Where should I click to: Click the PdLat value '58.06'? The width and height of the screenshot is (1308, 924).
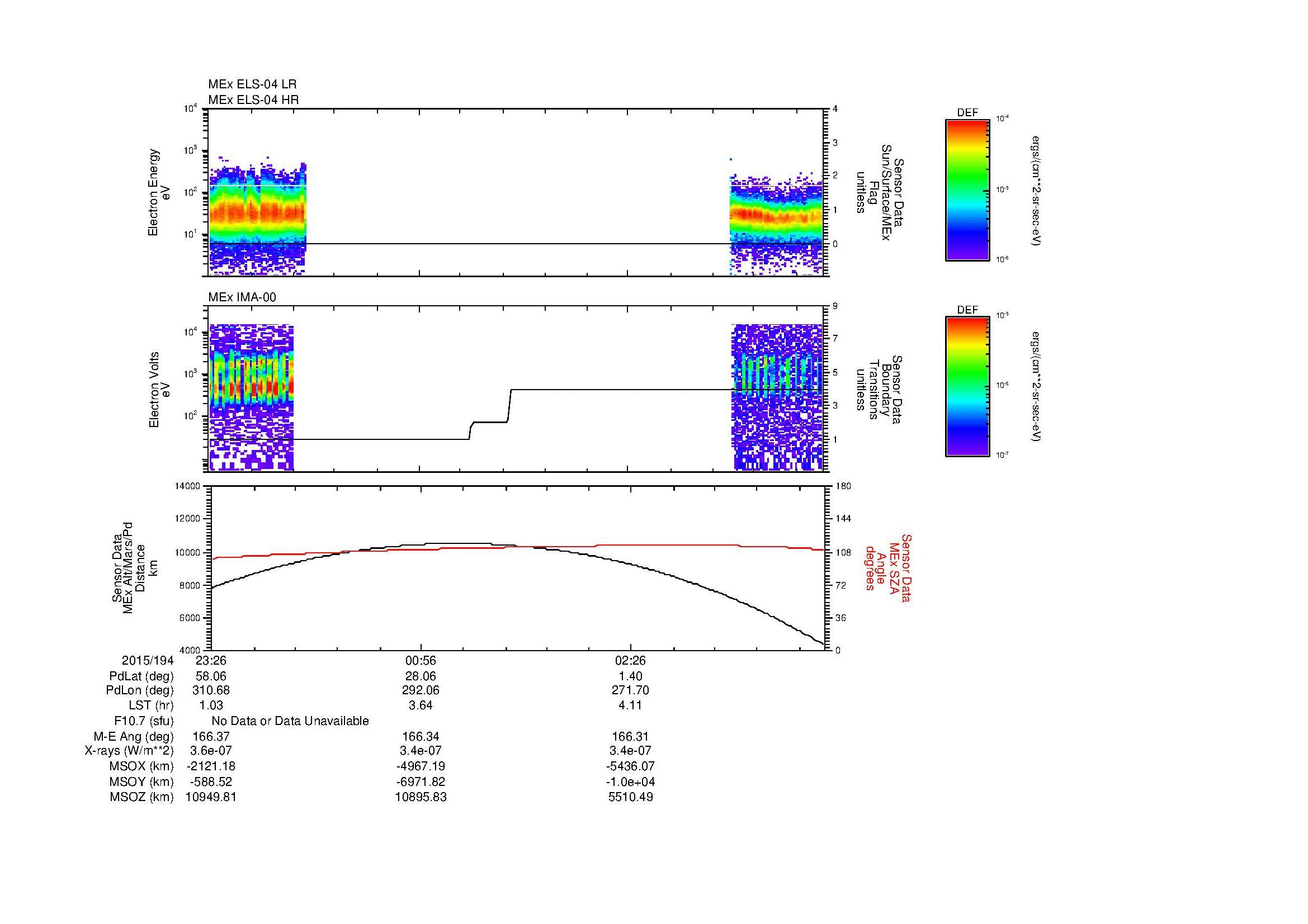(x=211, y=676)
